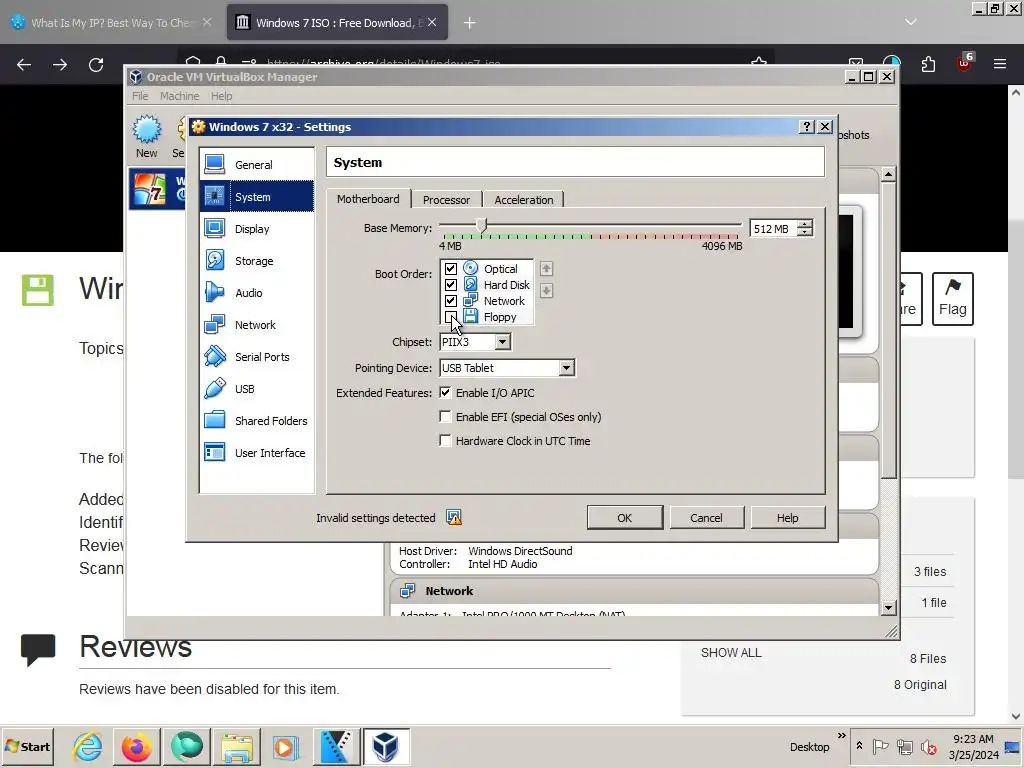Show hidden system tray icons

tap(859, 746)
